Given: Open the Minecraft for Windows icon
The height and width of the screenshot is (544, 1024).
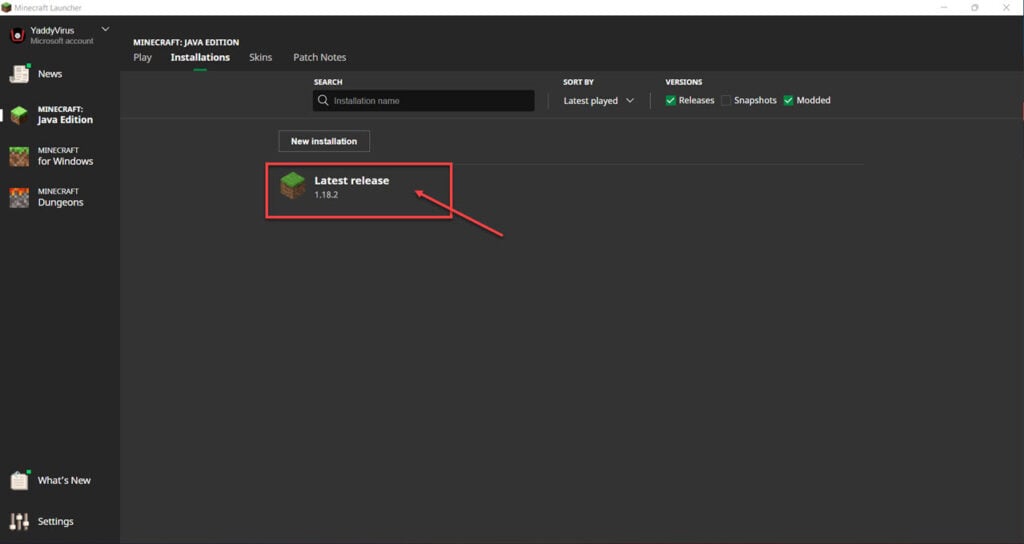Looking at the screenshot, I should (19, 156).
